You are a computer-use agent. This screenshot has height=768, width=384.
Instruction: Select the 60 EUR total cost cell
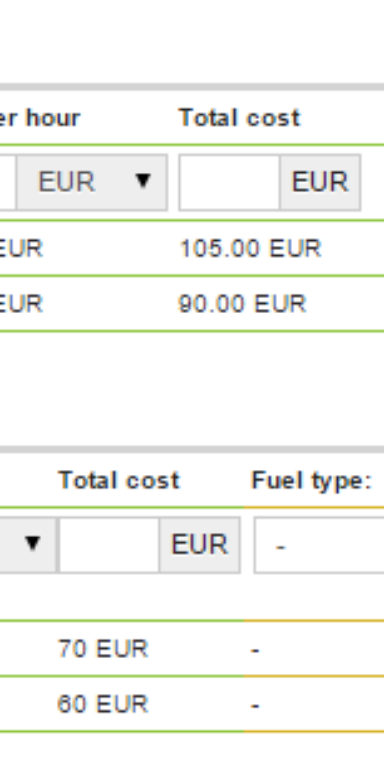click(x=103, y=704)
